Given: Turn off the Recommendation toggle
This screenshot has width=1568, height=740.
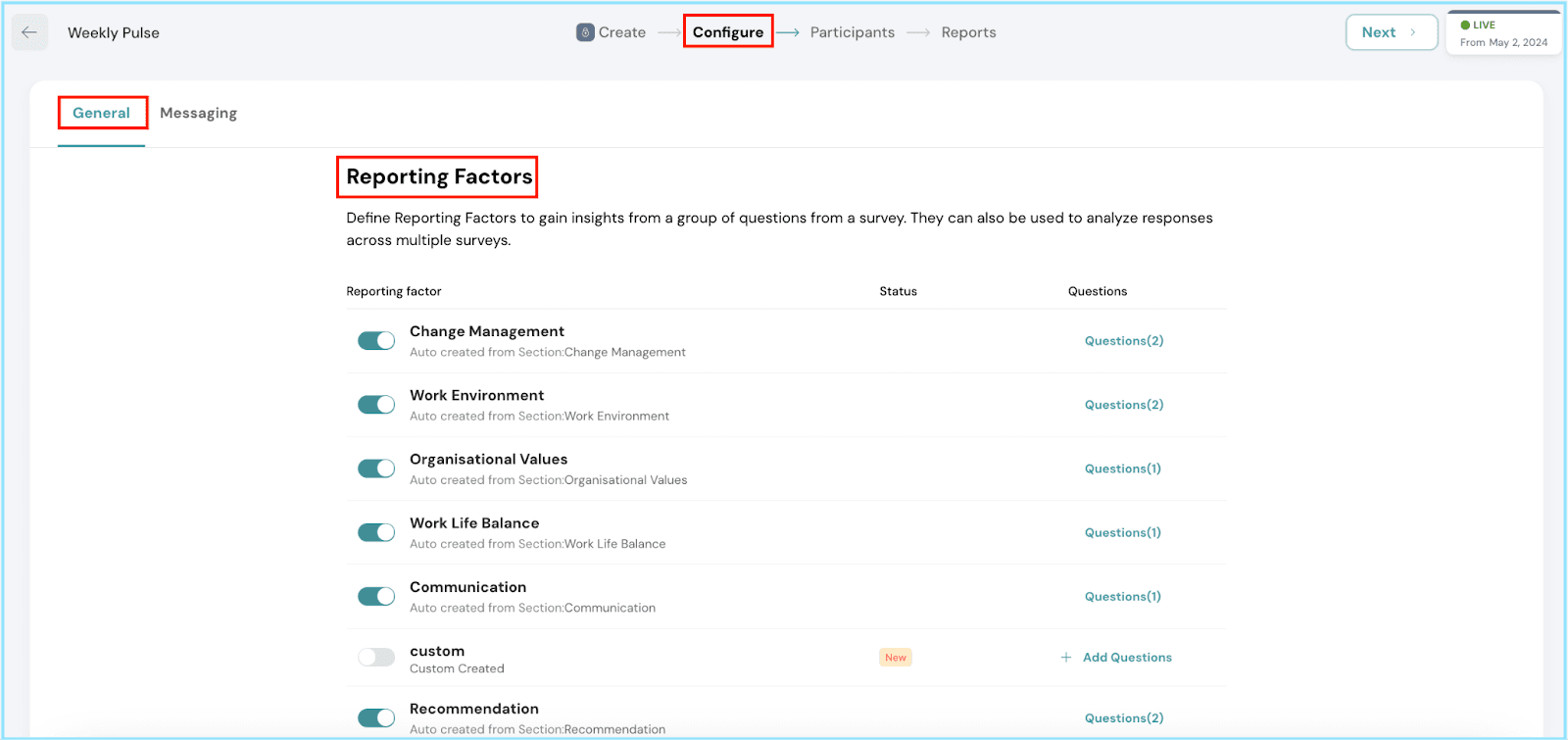Looking at the screenshot, I should point(376,718).
